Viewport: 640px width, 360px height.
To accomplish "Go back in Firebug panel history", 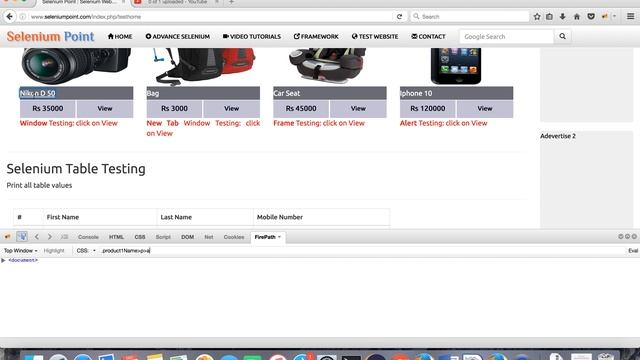I will pyautogui.click(x=37, y=237).
